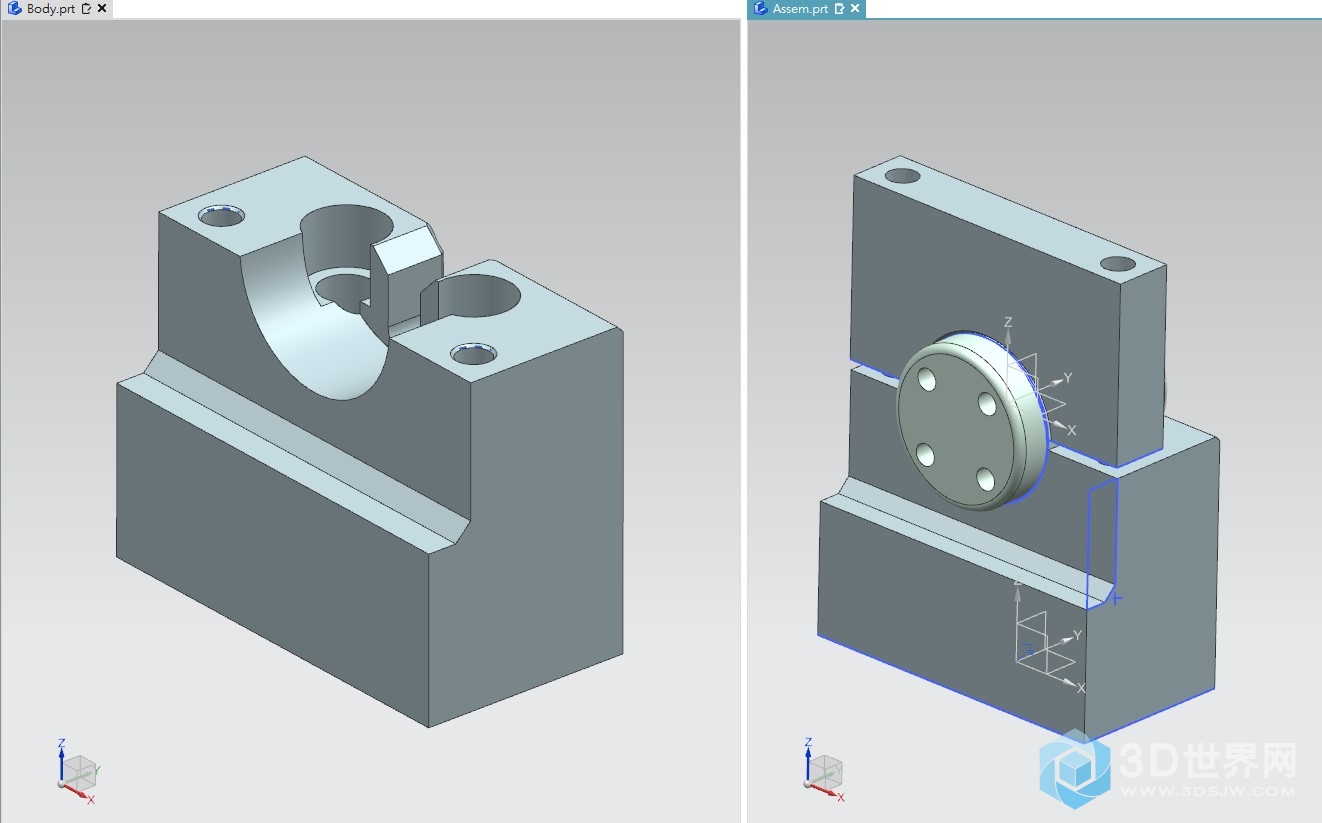Undock the Assem.prt window with its float icon
Image resolution: width=1322 pixels, height=823 pixels.
point(839,8)
